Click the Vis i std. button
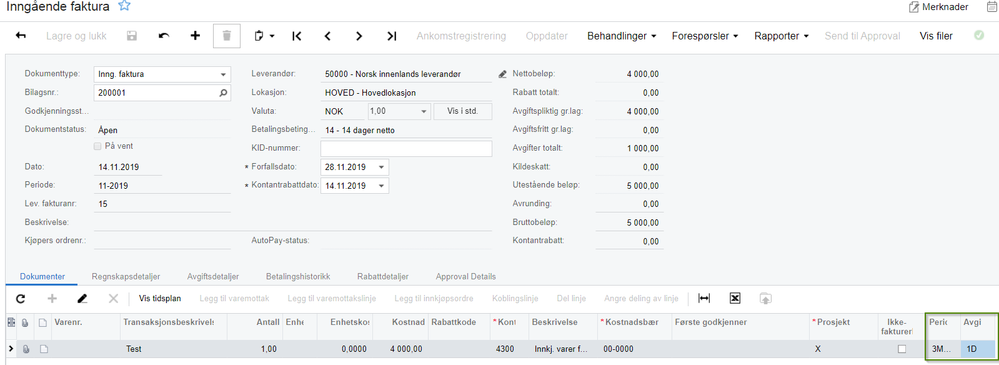The image size is (999, 365). [x=463, y=111]
